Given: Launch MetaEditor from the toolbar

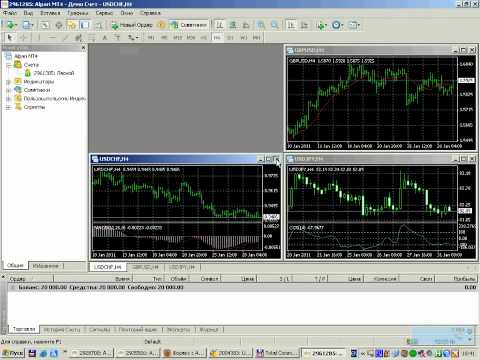Looking at the screenshot, I should pyautogui.click(x=162, y=25).
